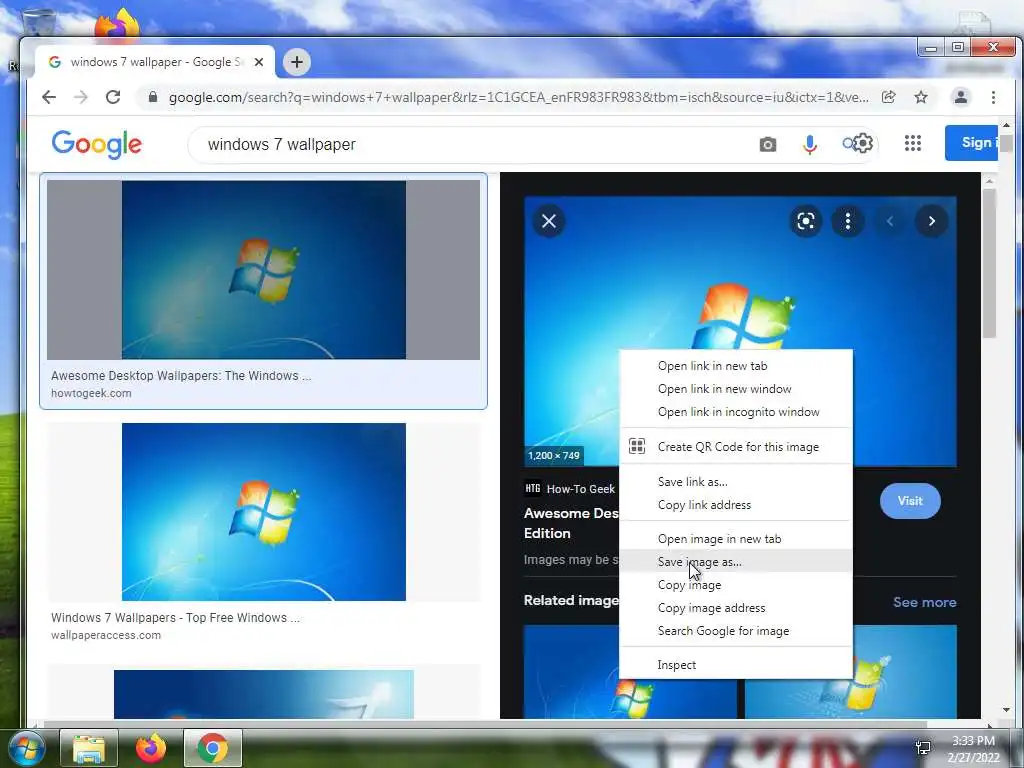1024x768 pixels.
Task: Select the wallpaperaccess wallpaper thumbnail
Action: pyautogui.click(x=263, y=512)
